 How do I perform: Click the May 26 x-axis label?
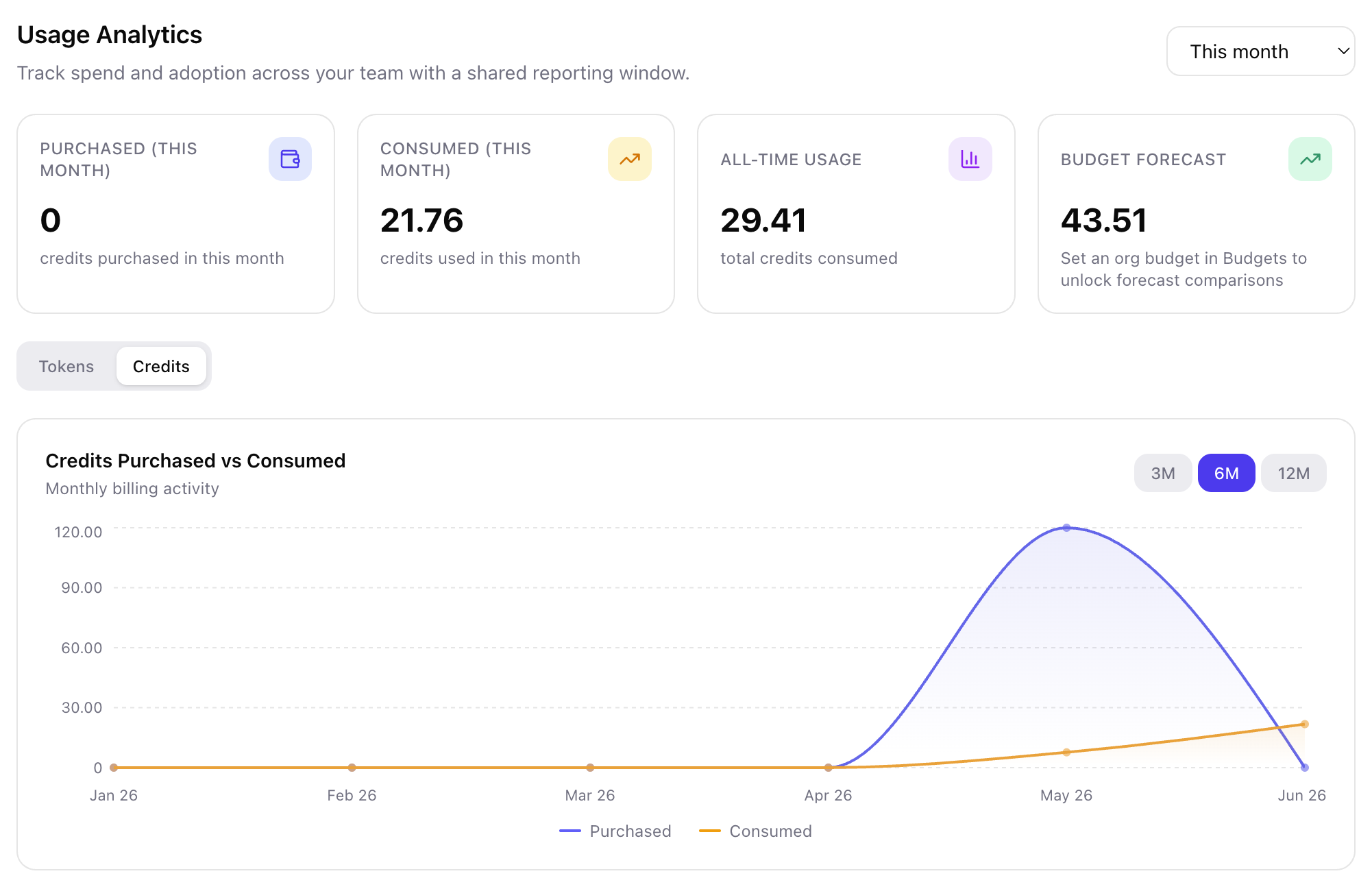[1066, 796]
